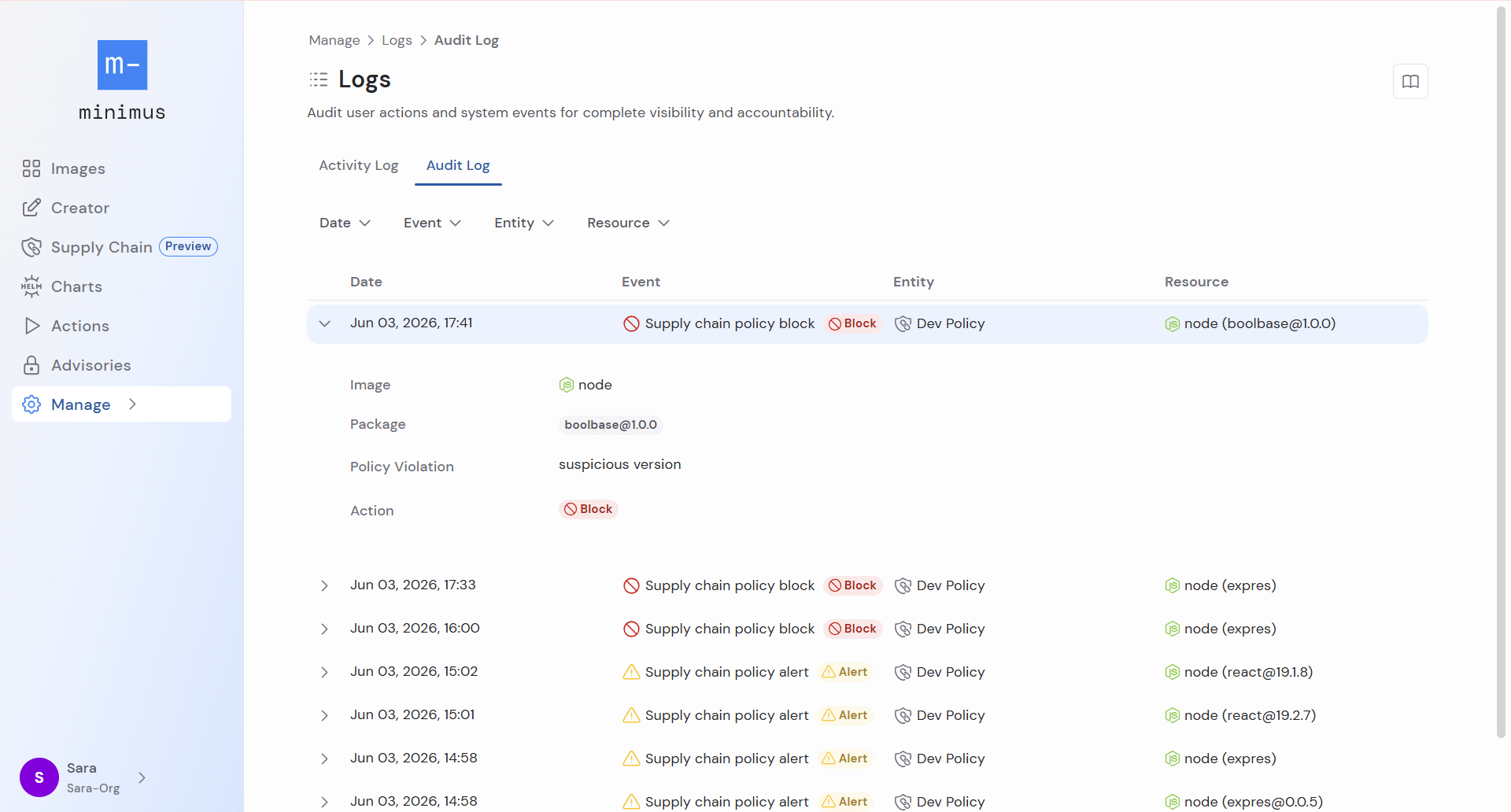
Task: Click the Event column header
Action: click(641, 282)
